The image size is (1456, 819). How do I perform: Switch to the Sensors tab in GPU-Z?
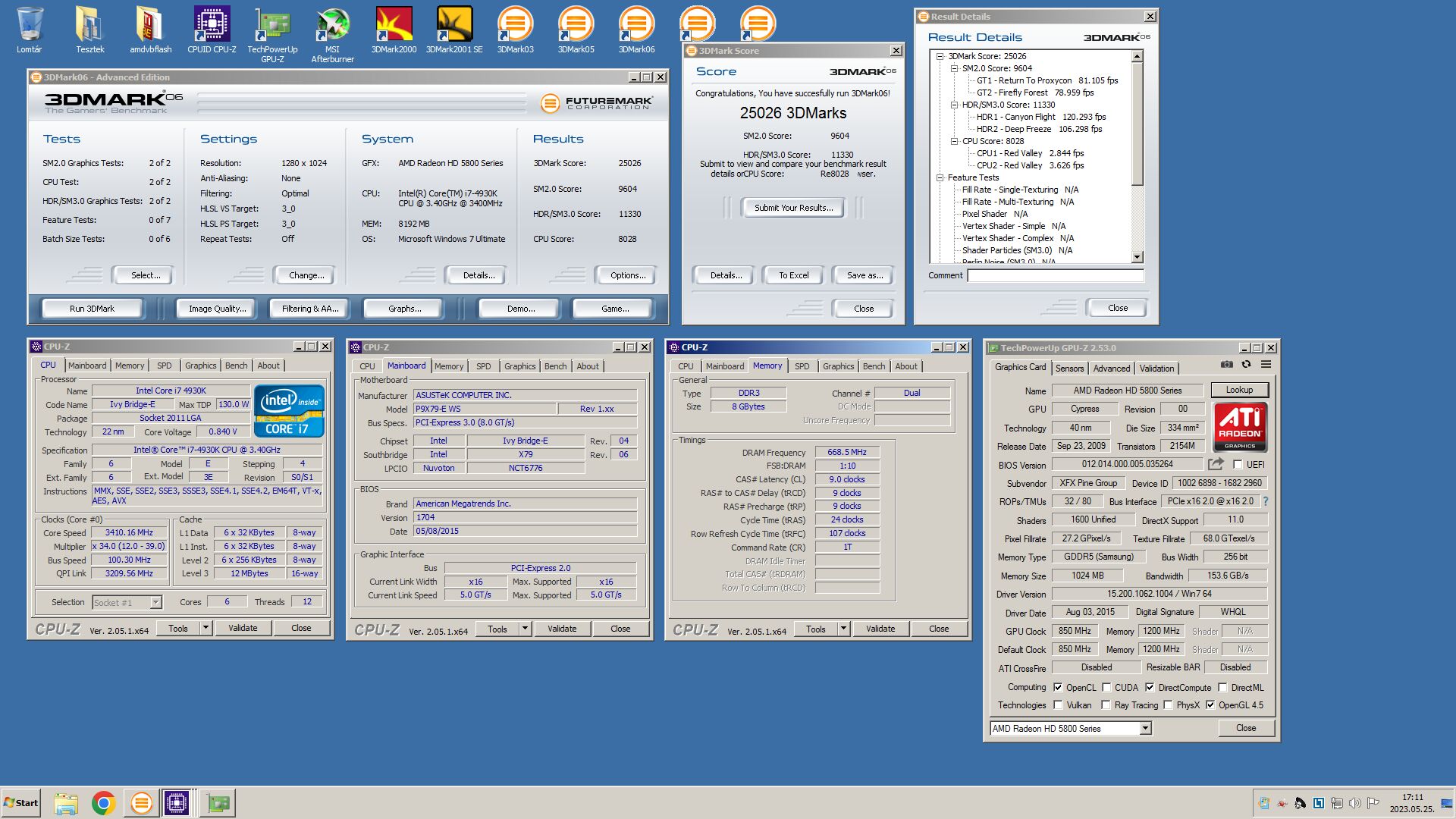point(1069,368)
